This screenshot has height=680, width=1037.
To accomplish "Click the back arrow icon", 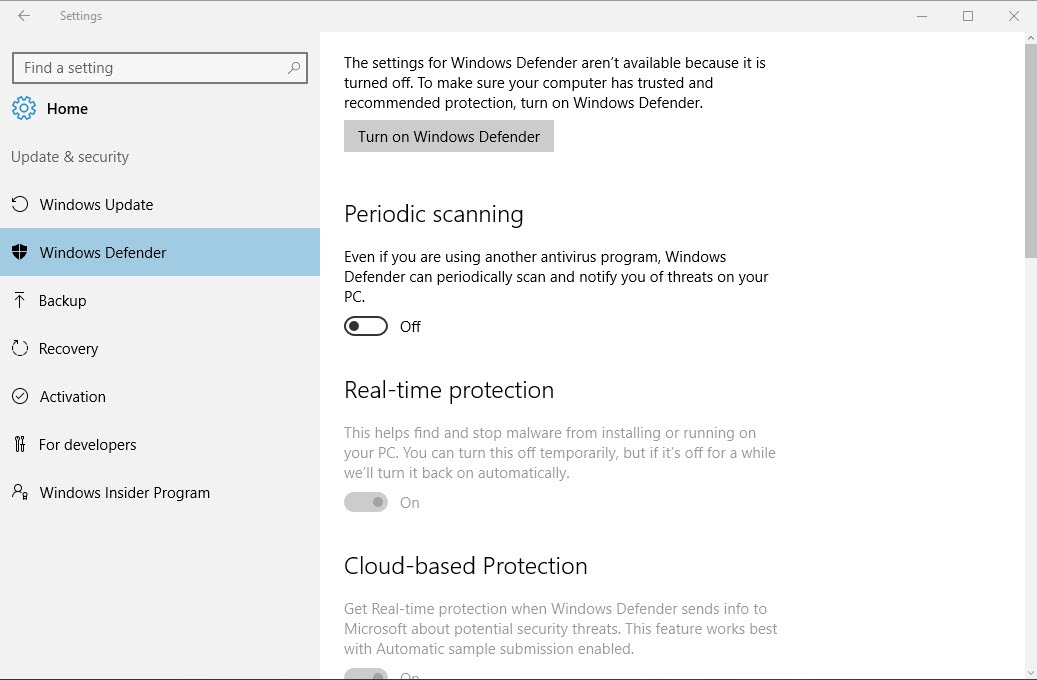I will click(24, 16).
